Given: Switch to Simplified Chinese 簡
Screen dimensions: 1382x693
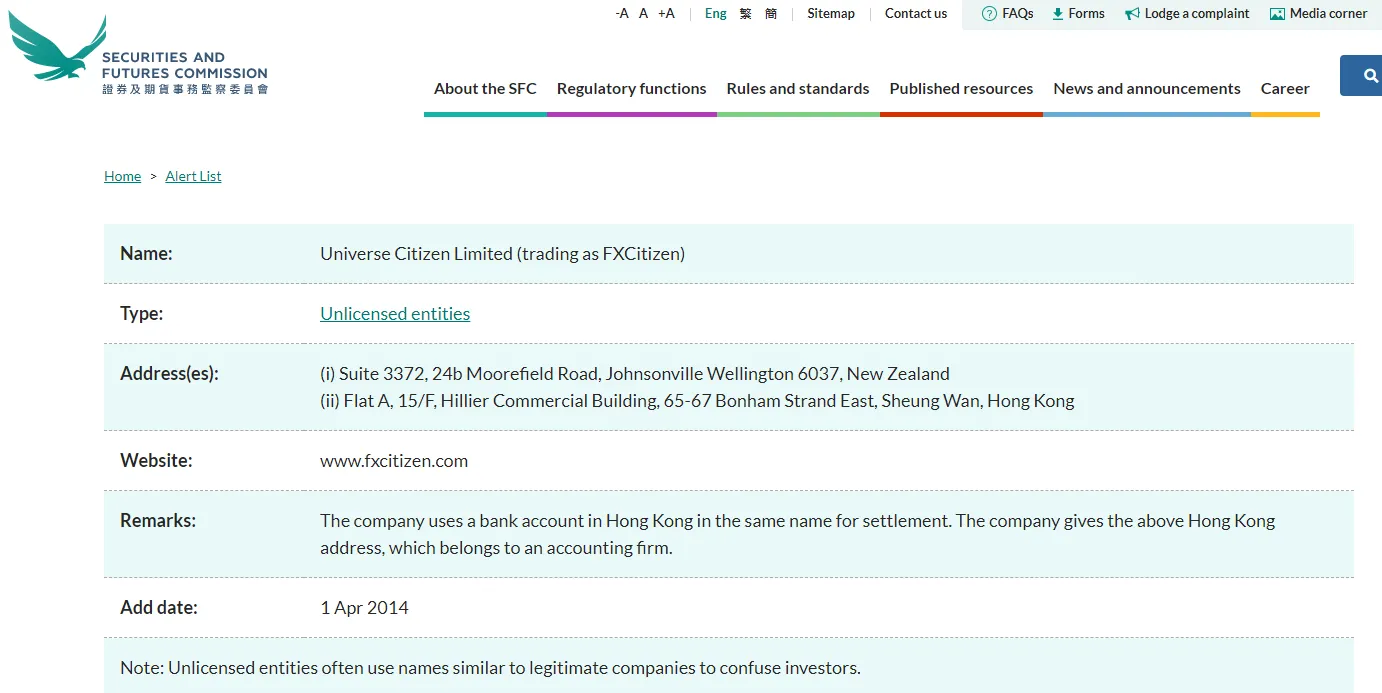Looking at the screenshot, I should pyautogui.click(x=771, y=13).
